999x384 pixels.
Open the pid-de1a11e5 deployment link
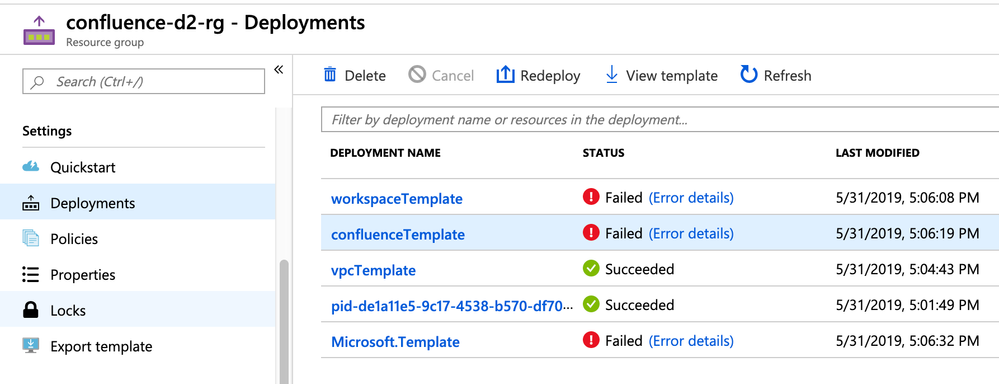pyautogui.click(x=452, y=306)
